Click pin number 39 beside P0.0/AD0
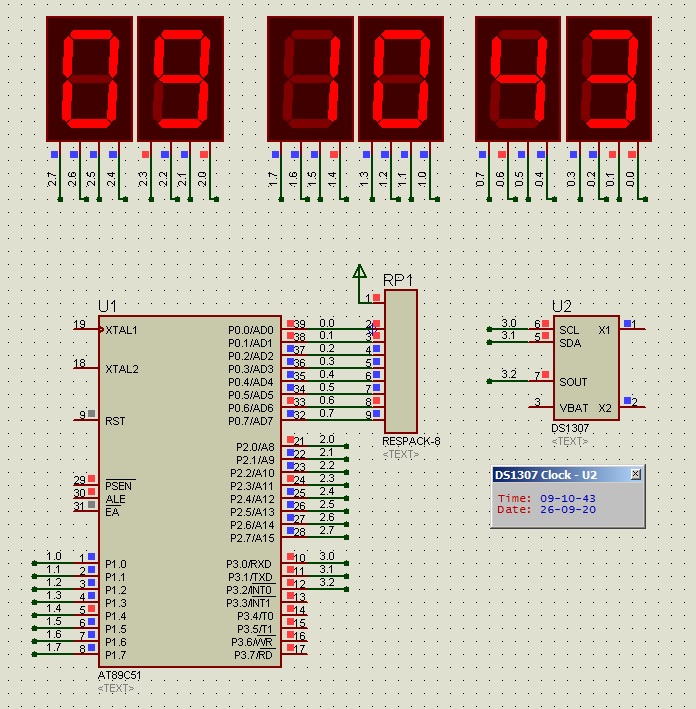Image resolution: width=696 pixels, height=709 pixels. (x=299, y=324)
